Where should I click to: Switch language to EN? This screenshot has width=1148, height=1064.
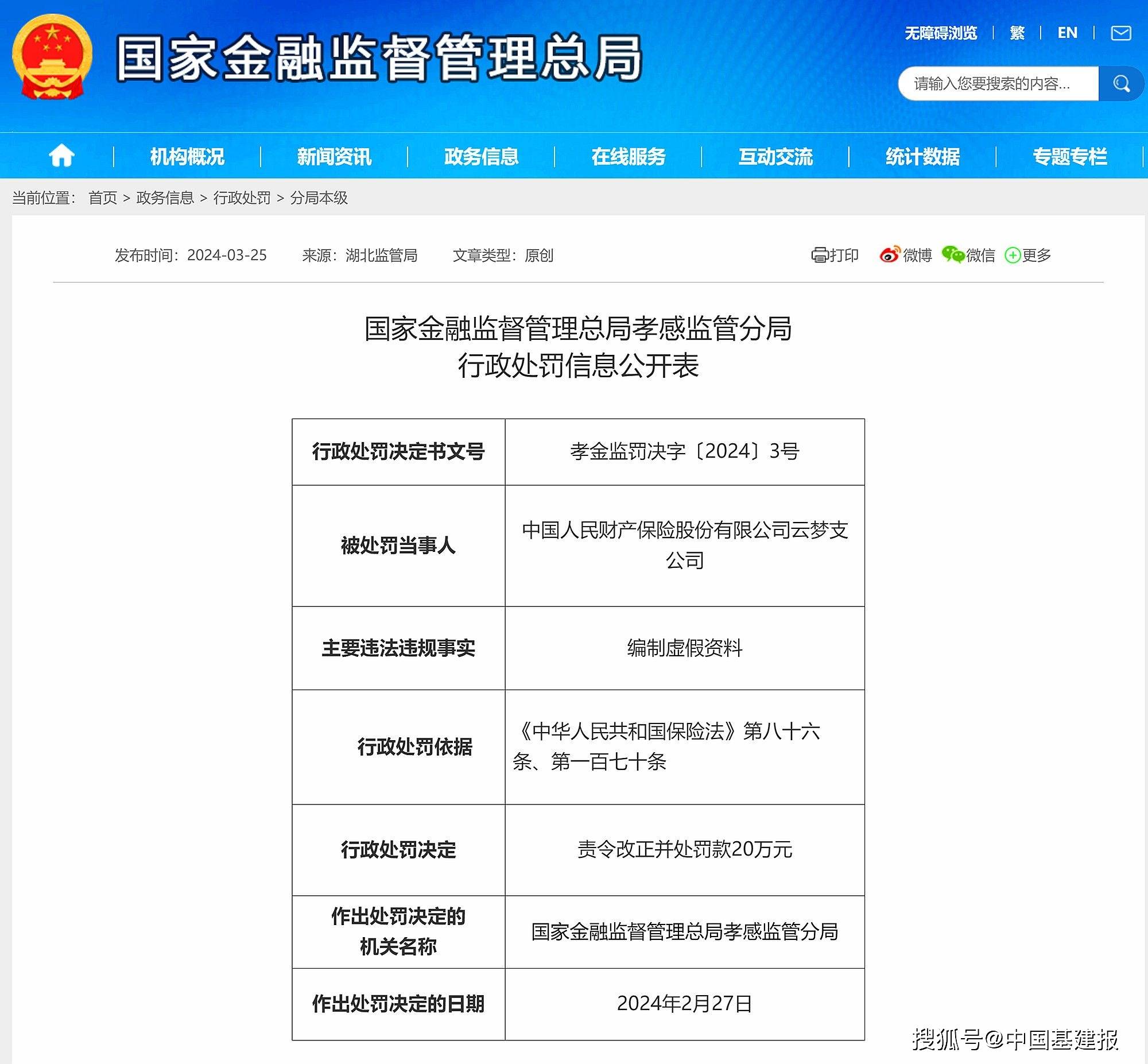pos(1068,33)
